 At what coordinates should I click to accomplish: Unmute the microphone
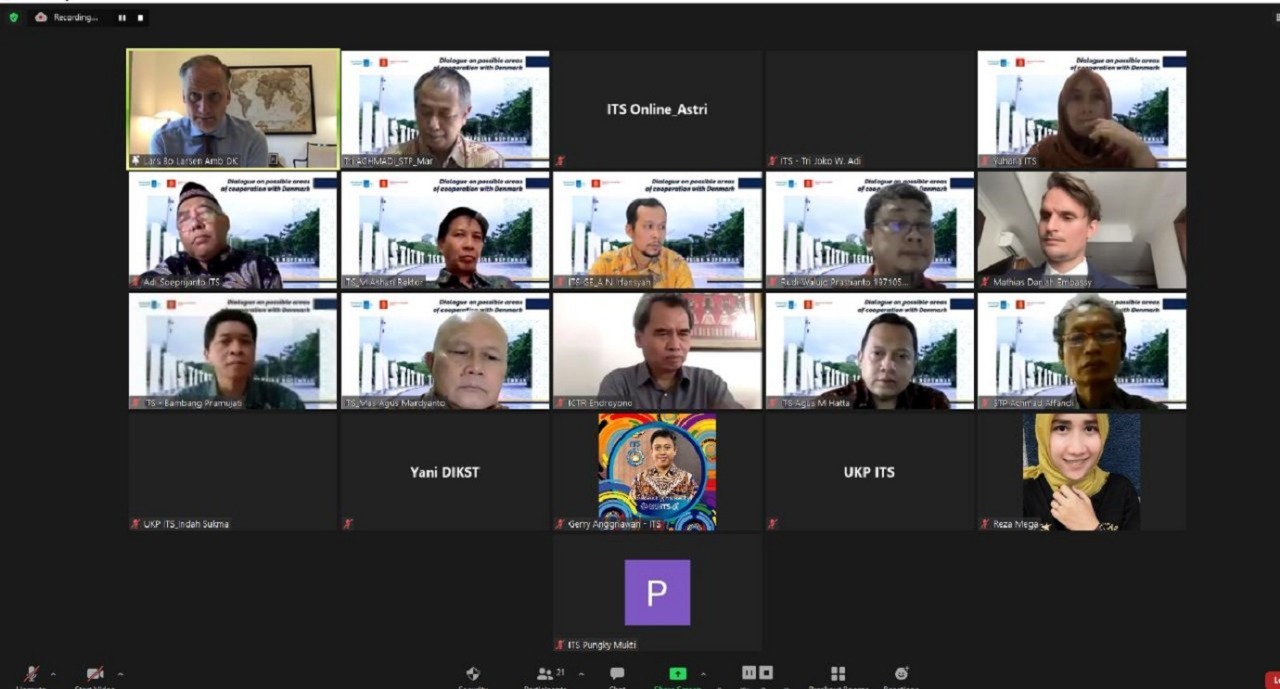[31, 675]
